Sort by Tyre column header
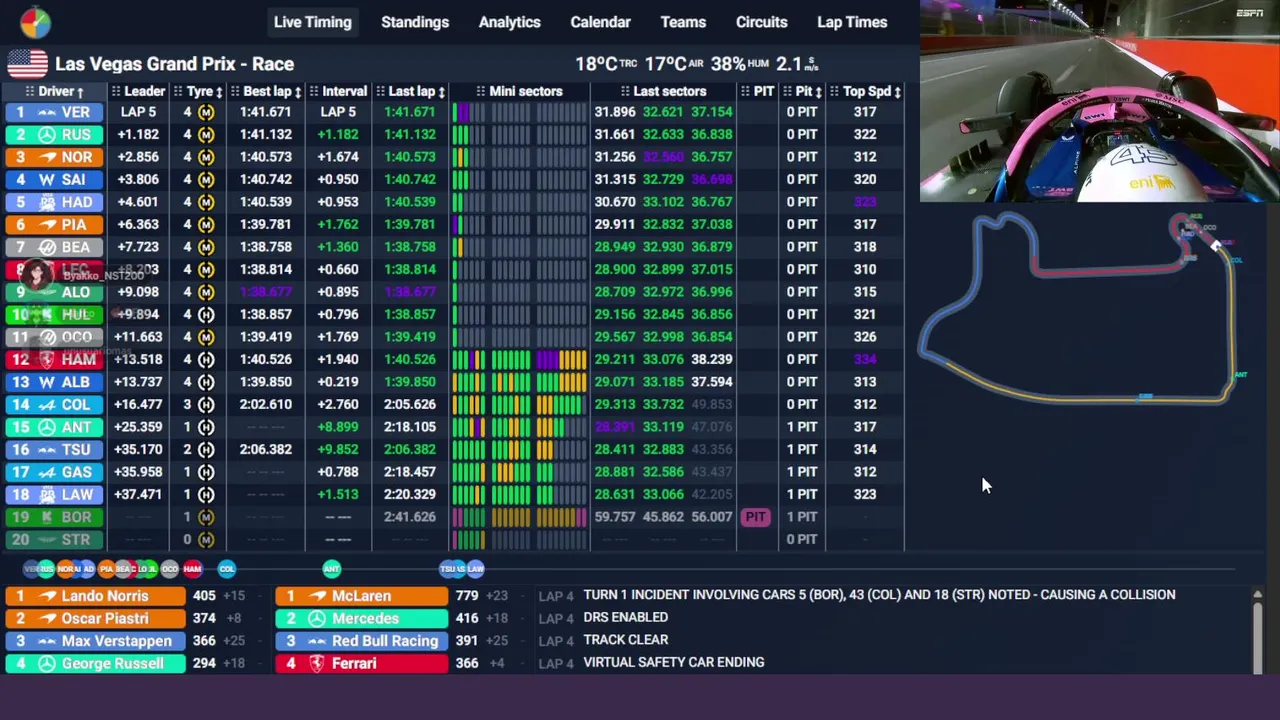Viewport: 1280px width, 720px height. coord(199,91)
